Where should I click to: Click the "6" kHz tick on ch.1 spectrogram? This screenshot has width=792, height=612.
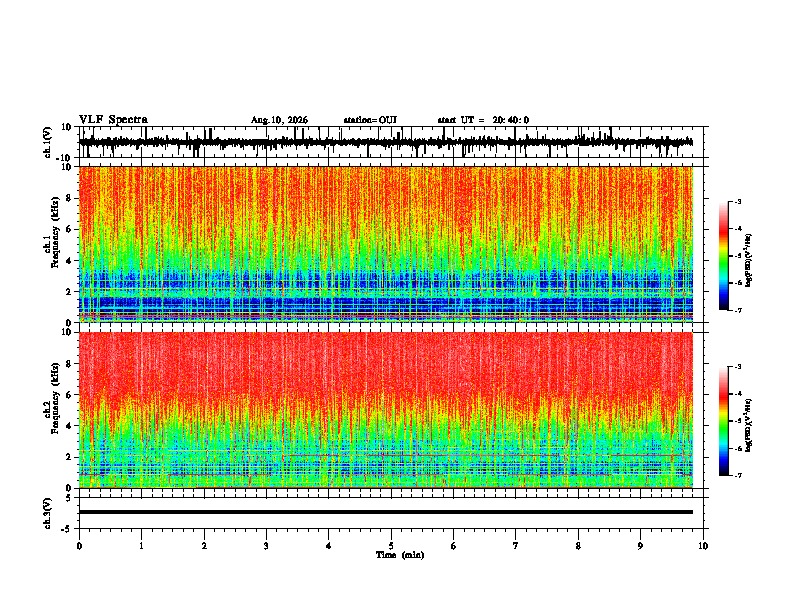pos(70,229)
